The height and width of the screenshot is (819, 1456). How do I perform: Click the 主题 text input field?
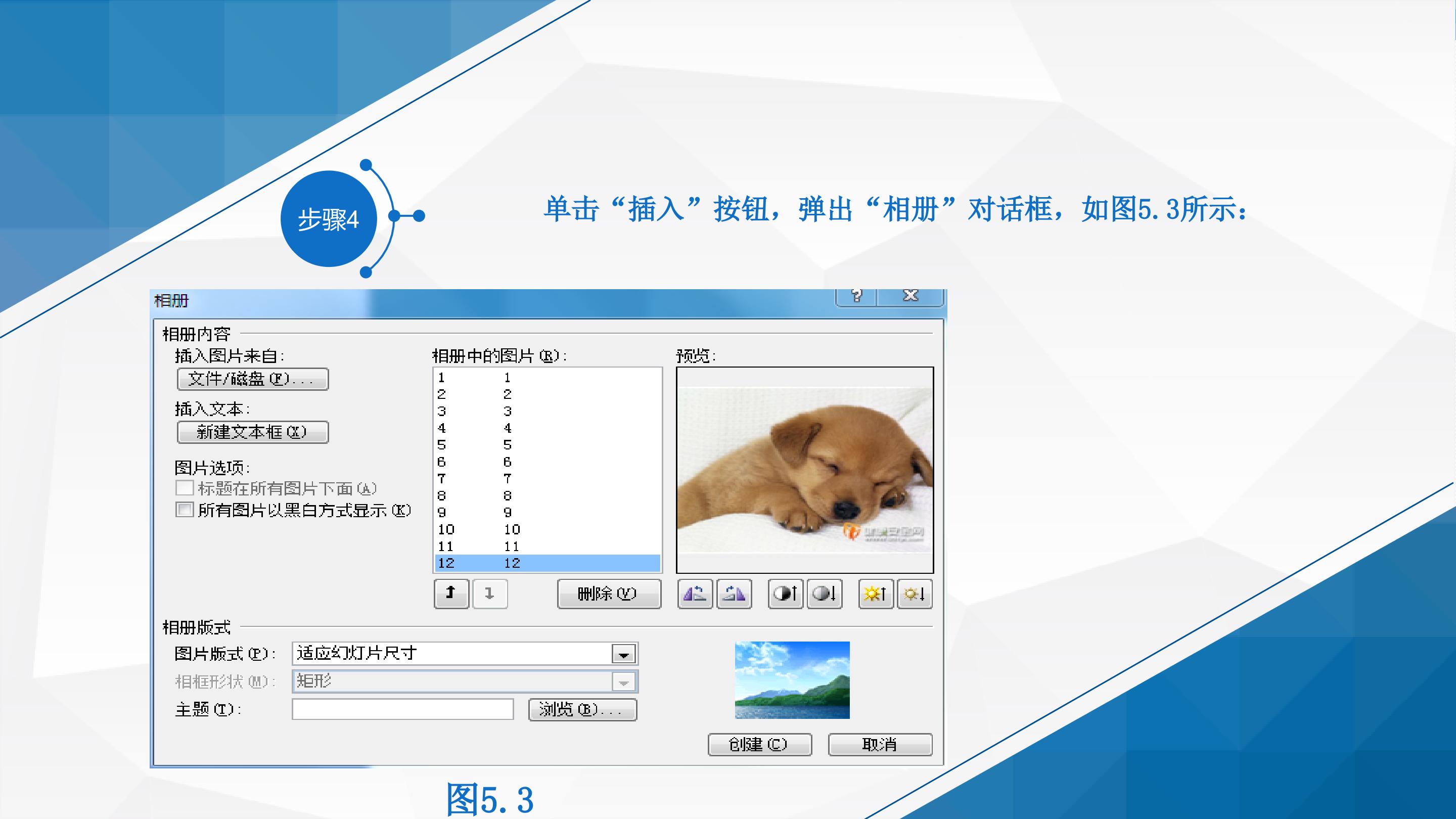pos(402,709)
